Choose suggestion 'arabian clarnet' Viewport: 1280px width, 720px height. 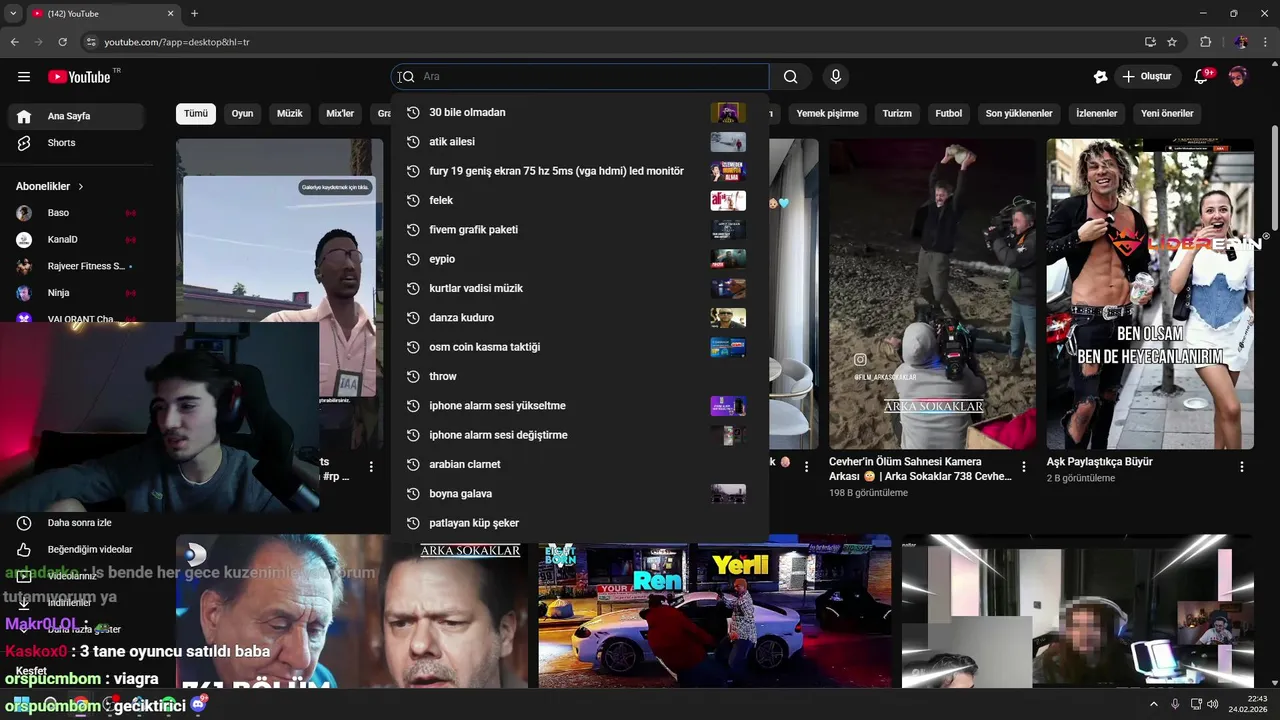point(580,464)
